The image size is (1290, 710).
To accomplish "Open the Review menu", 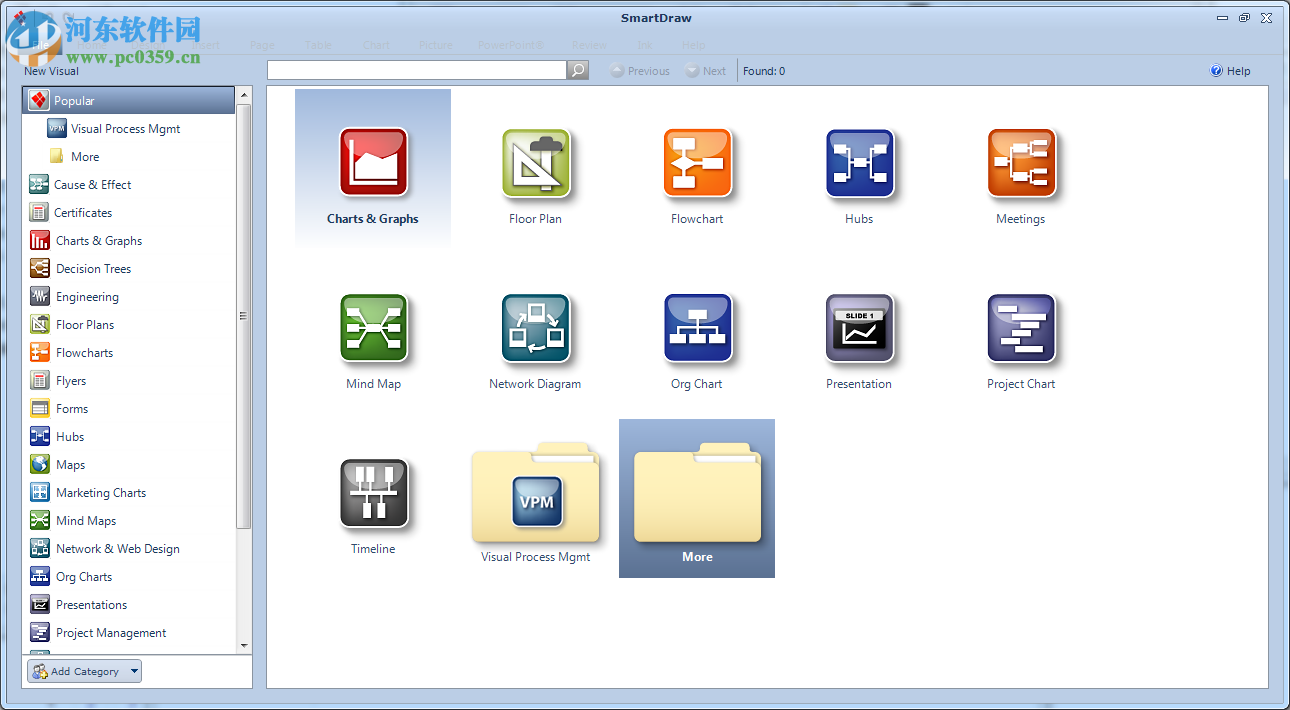I will click(589, 45).
